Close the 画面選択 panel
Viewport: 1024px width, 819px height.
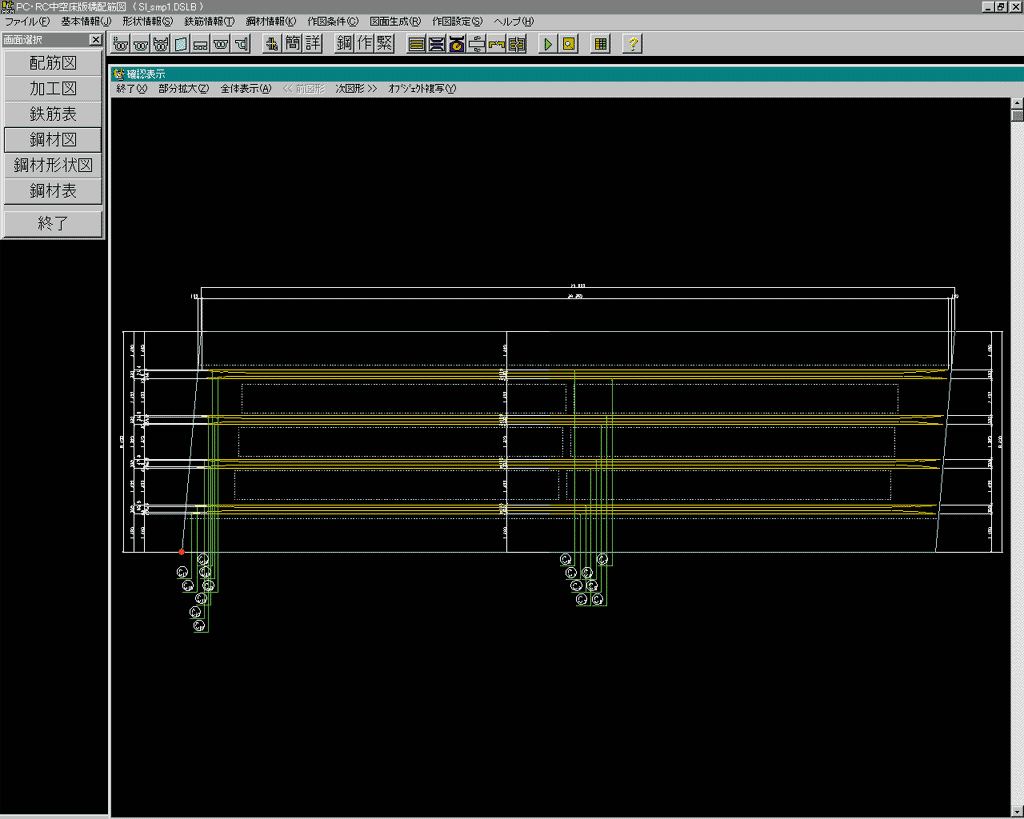[x=95, y=40]
